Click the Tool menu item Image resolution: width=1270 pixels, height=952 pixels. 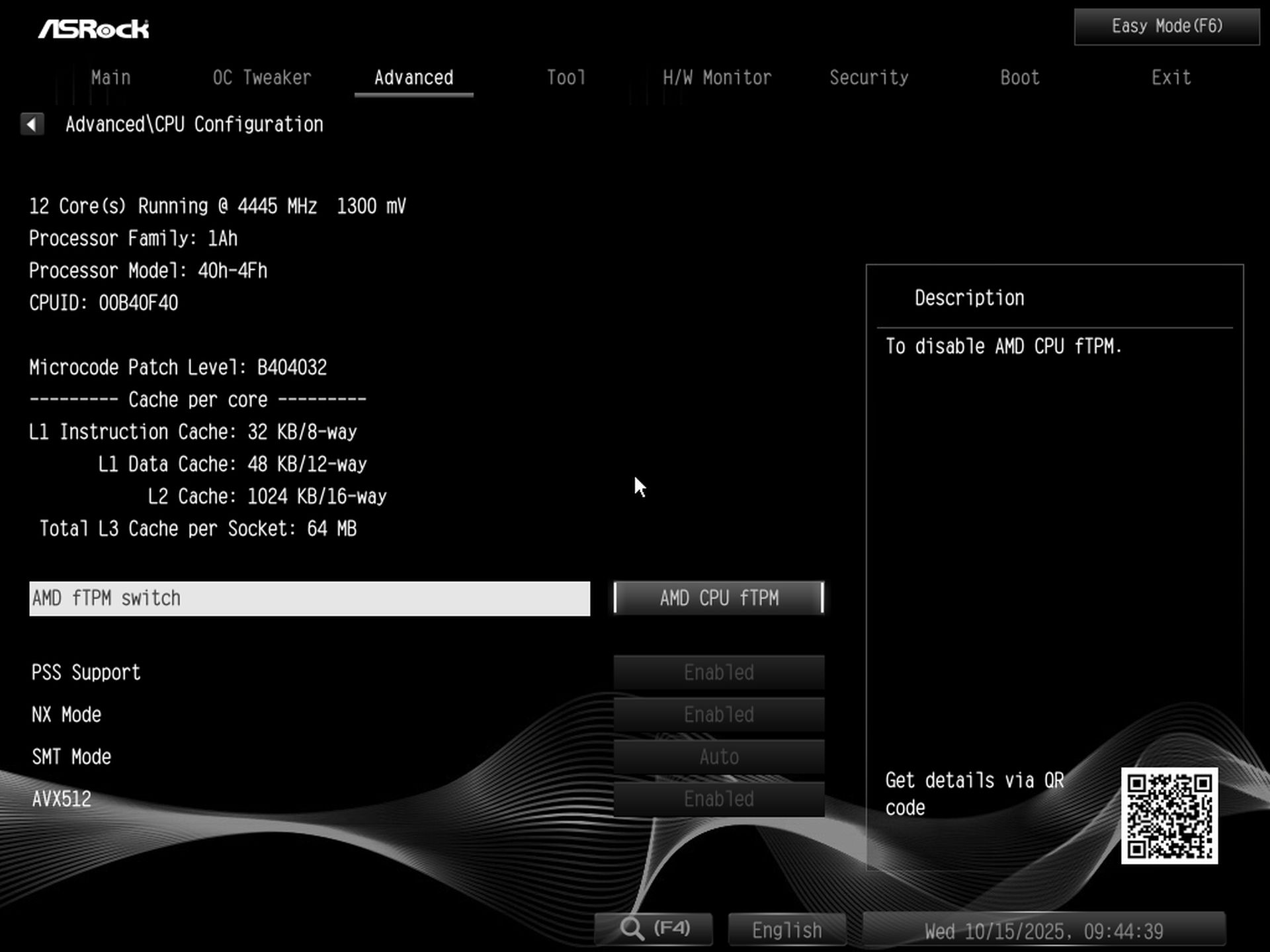coord(566,77)
